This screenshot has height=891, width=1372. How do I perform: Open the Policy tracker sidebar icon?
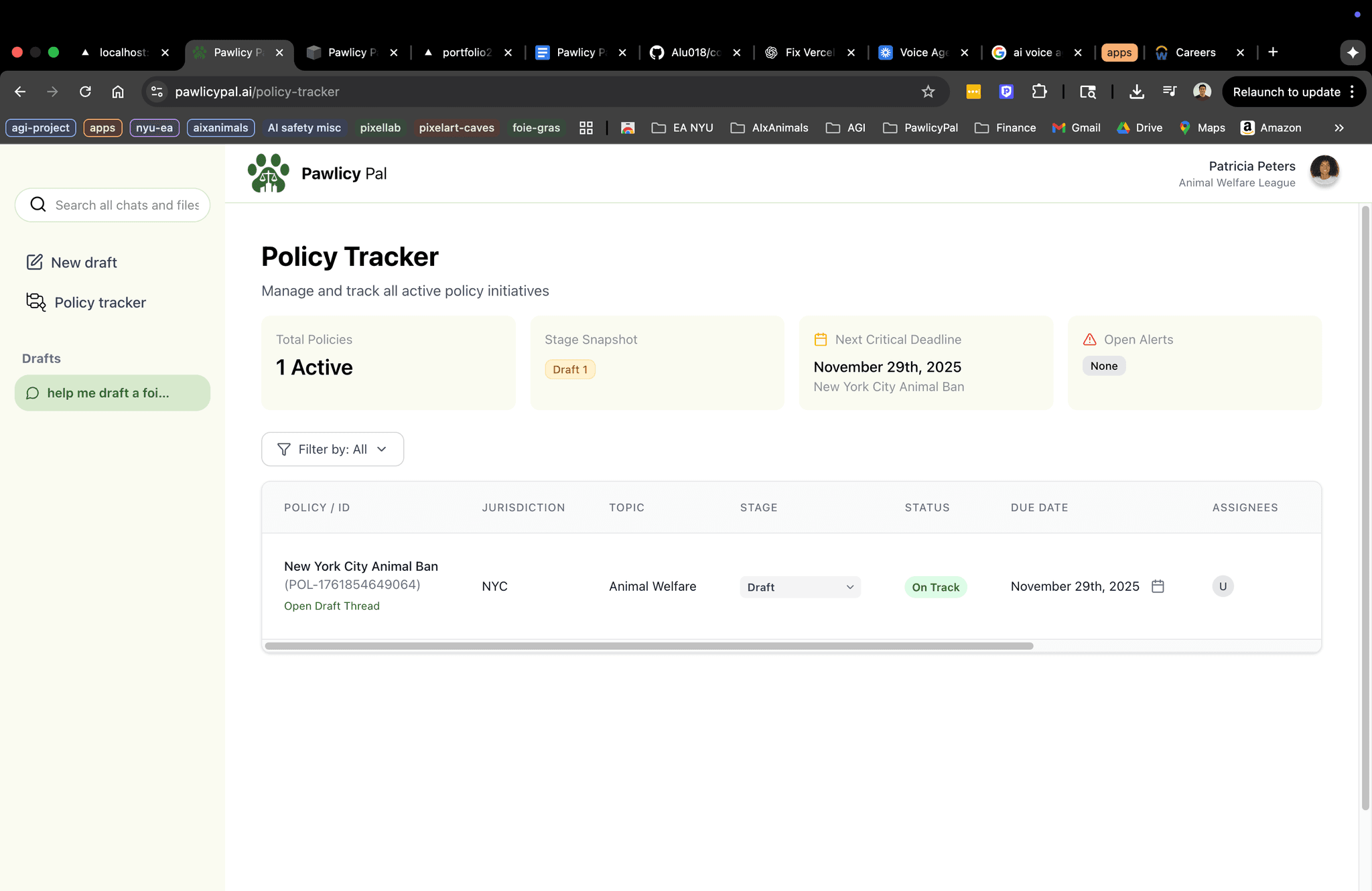pyautogui.click(x=35, y=302)
